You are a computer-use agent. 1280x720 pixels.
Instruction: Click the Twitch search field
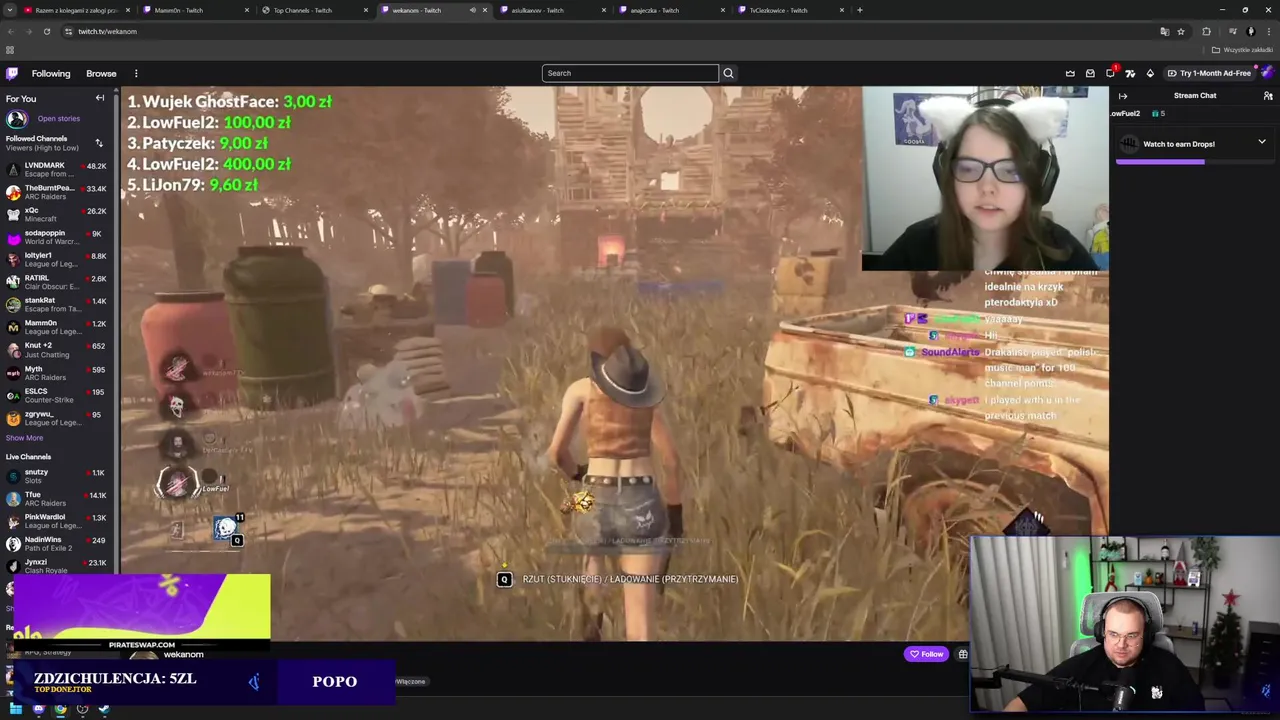(630, 73)
